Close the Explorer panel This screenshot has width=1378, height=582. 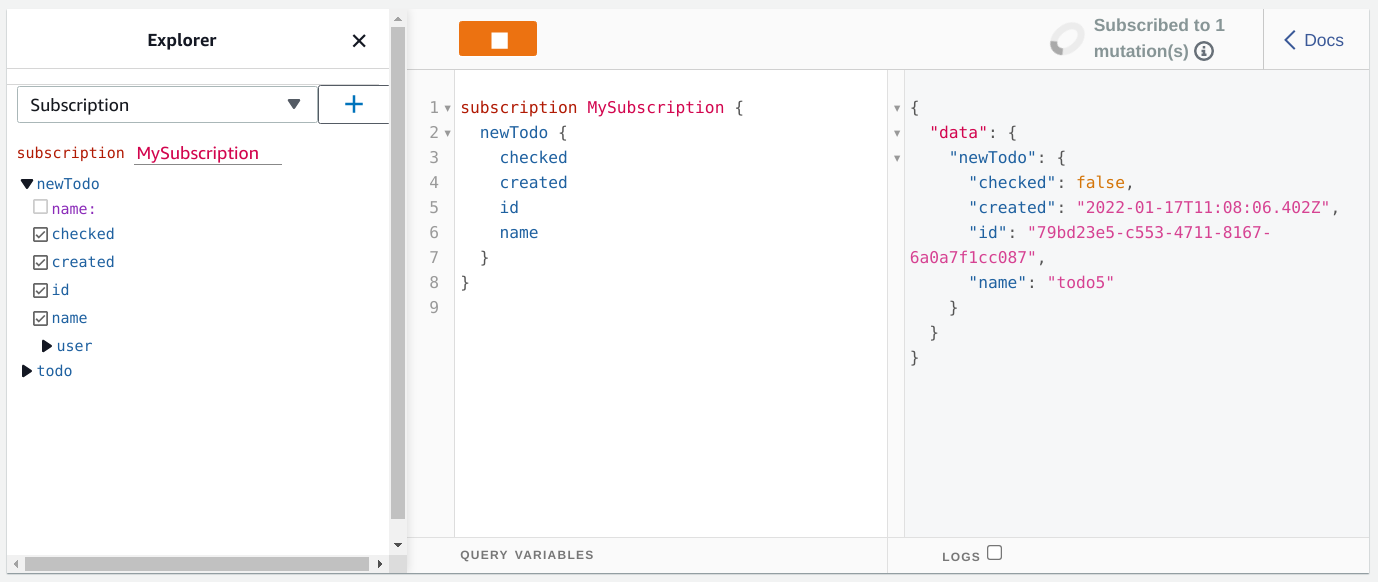(359, 41)
